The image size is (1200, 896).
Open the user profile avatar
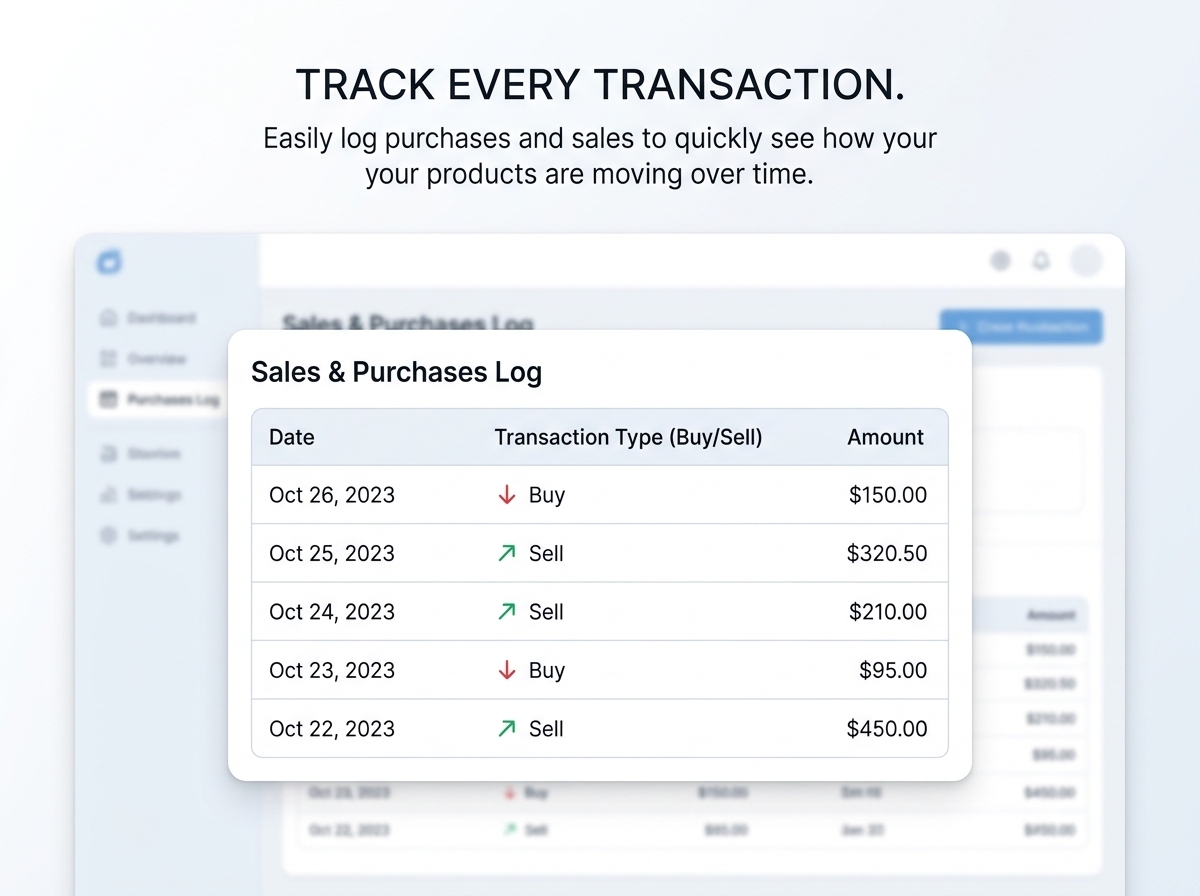pyautogui.click(x=1085, y=261)
